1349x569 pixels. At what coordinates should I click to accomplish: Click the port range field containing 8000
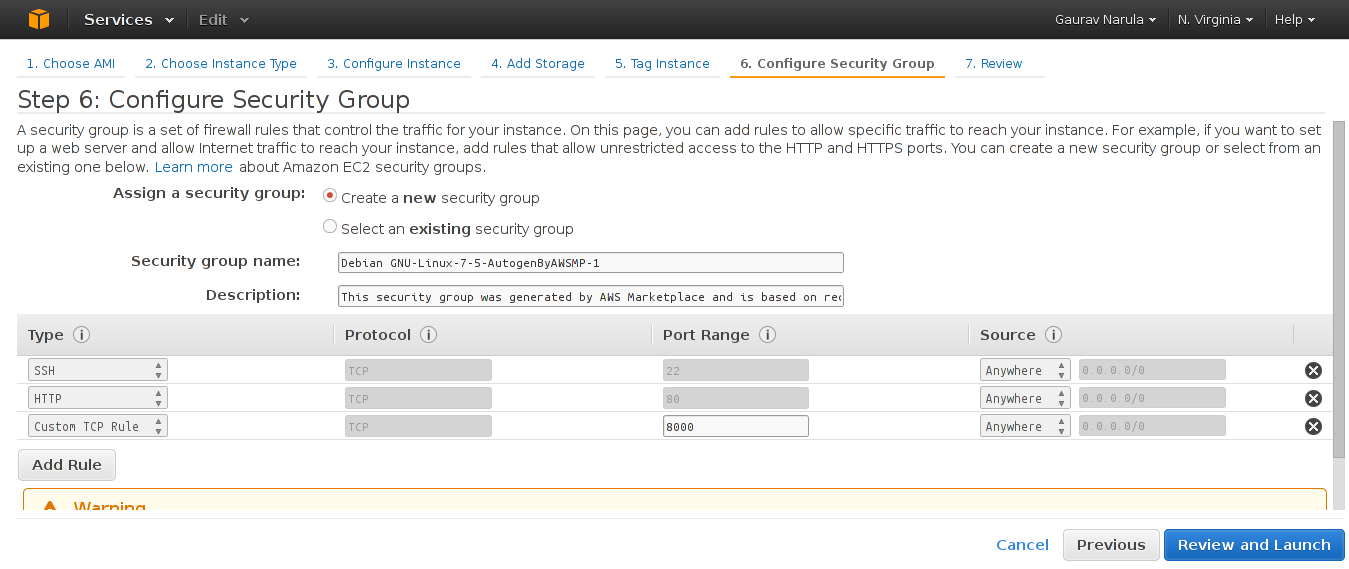tap(735, 426)
